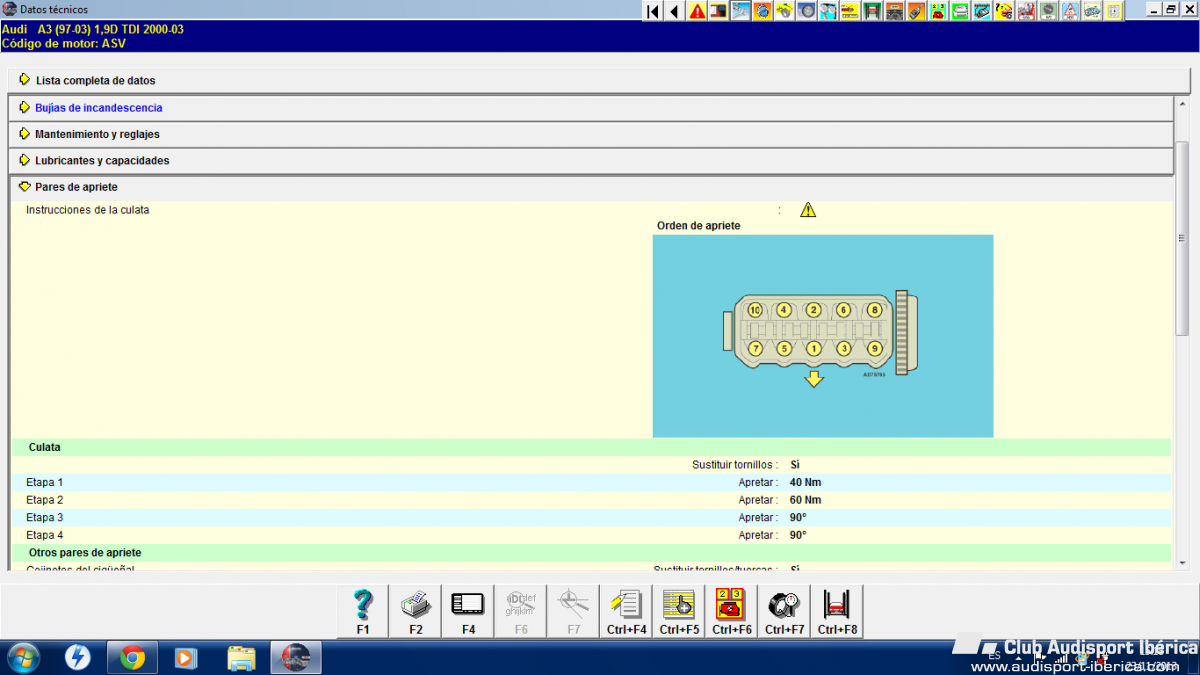Expand 'Bujías de incandescencia' section
This screenshot has height=675, width=1200.
tap(591, 107)
